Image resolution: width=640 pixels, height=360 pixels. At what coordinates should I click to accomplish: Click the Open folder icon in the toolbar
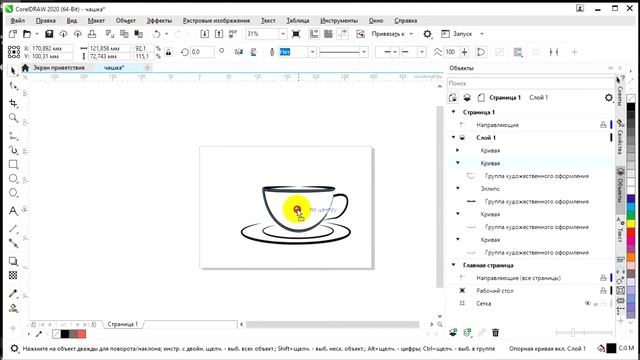(27, 34)
